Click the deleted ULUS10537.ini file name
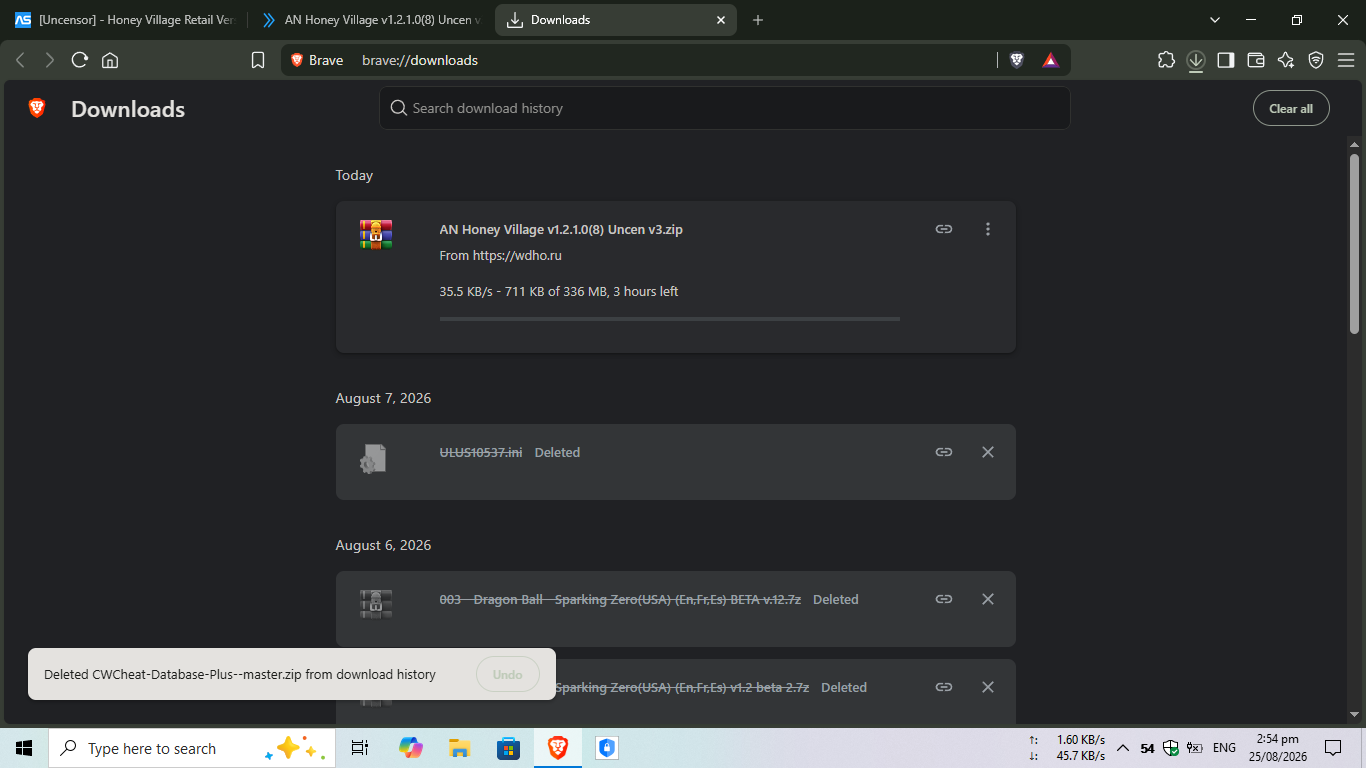The width and height of the screenshot is (1366, 768). point(481,452)
